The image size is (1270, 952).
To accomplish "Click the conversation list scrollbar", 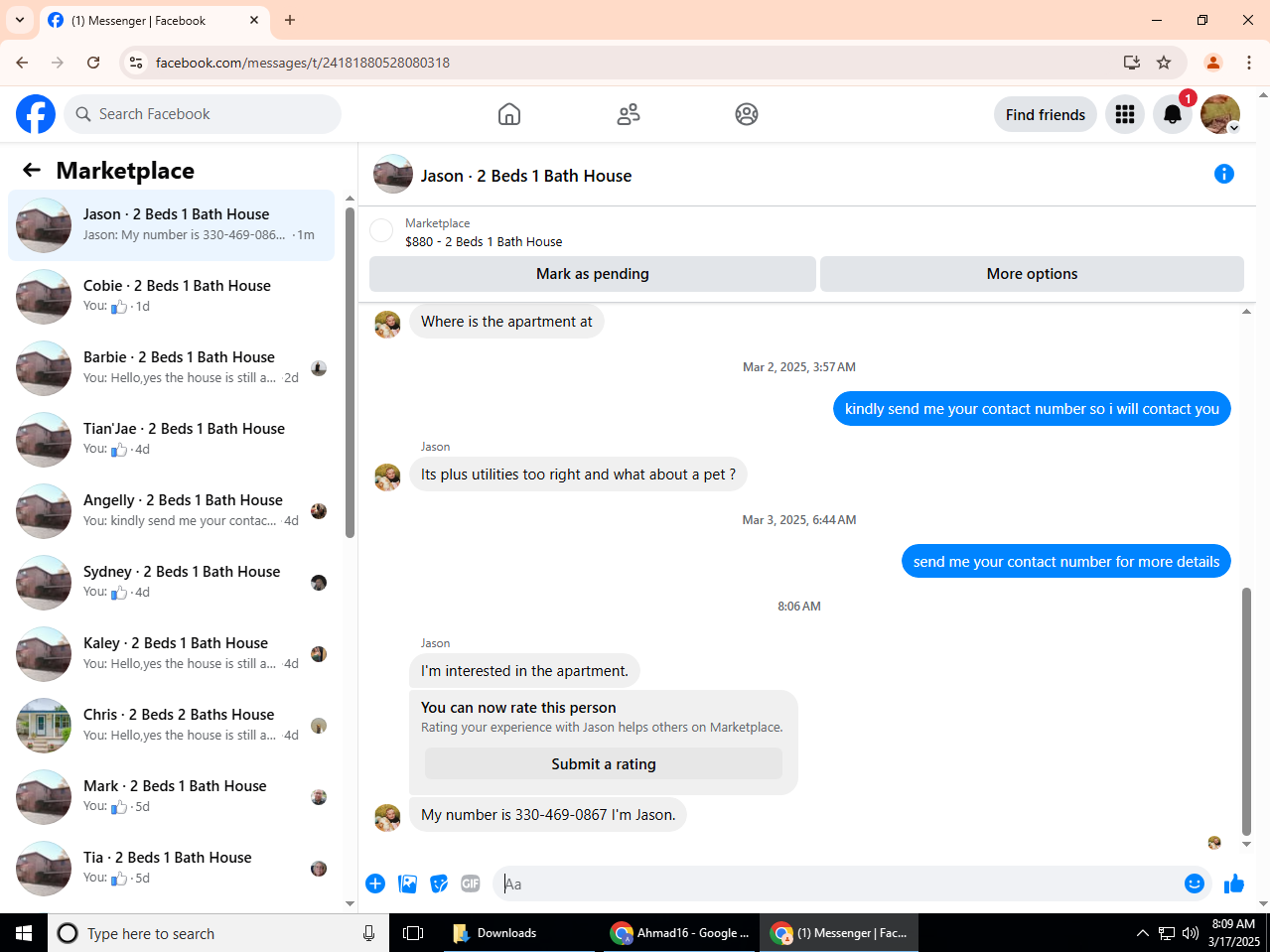I will (350, 372).
